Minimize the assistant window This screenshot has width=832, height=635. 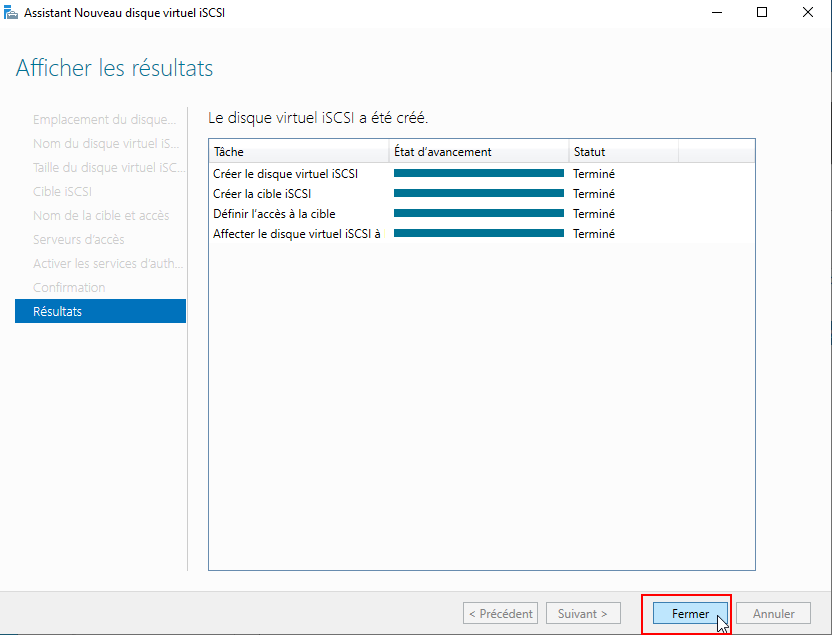(716, 12)
